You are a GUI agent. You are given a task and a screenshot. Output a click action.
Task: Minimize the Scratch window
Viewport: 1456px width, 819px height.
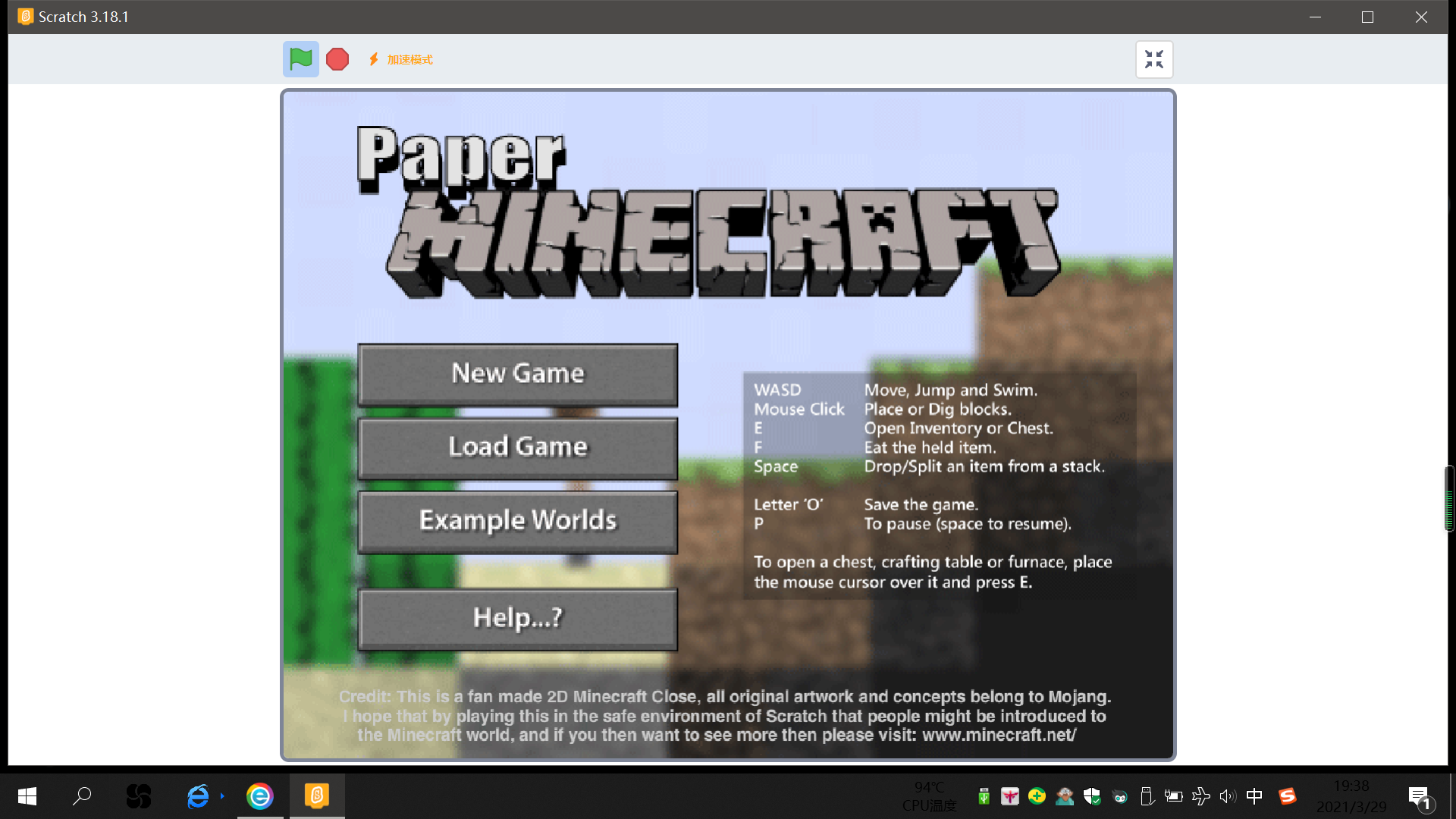tap(1315, 17)
